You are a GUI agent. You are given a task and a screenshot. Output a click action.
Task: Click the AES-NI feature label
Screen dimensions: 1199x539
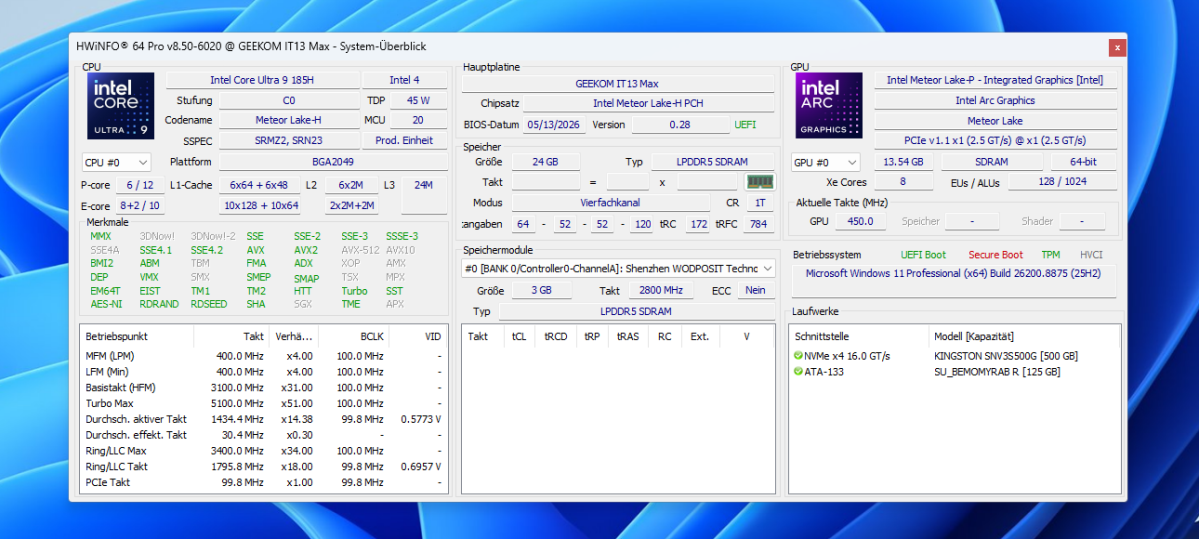click(106, 304)
